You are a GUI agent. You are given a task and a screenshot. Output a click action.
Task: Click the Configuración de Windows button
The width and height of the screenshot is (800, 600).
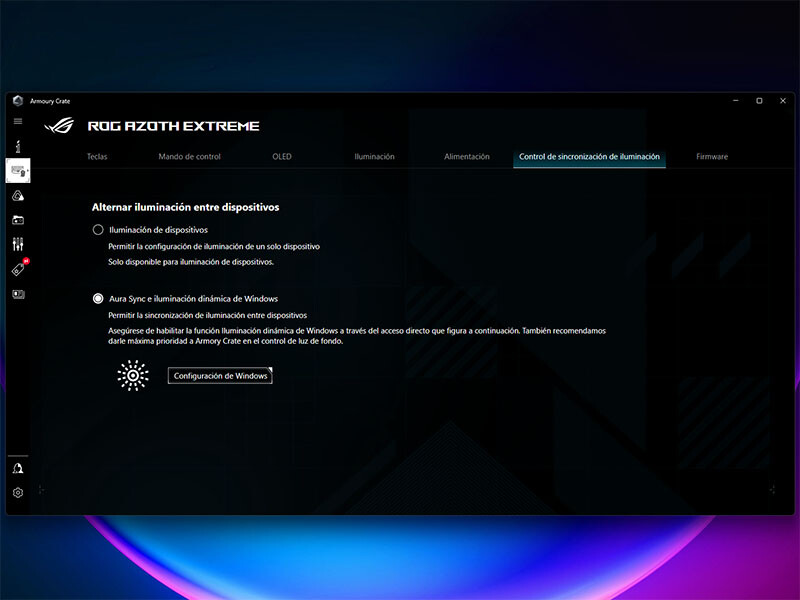click(220, 376)
